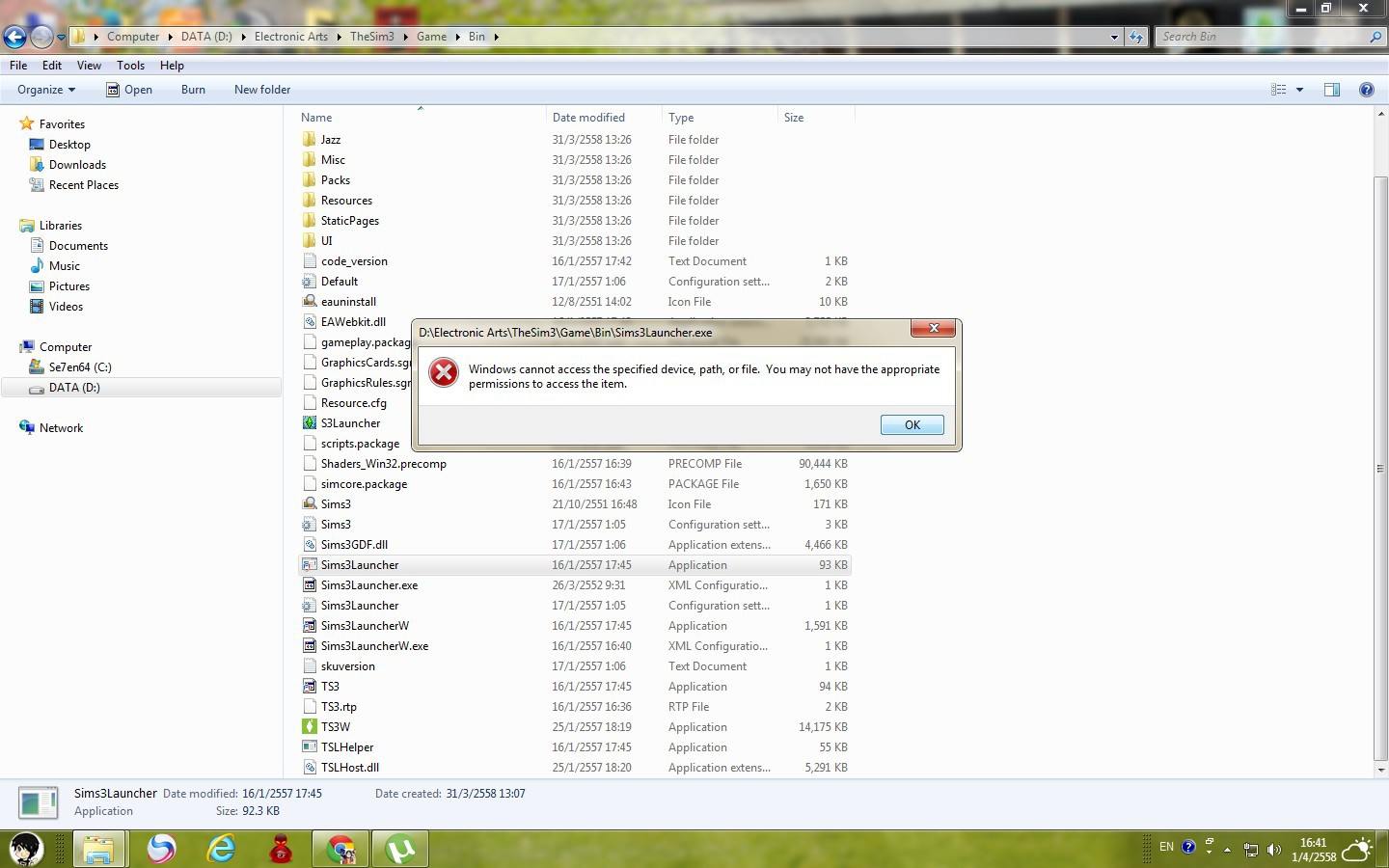Viewport: 1389px width, 868px height.
Task: Click the change view icon
Action: point(1279,90)
